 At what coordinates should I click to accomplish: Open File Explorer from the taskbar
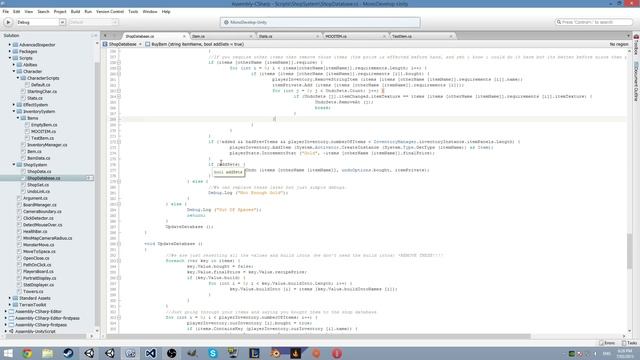click(x=47, y=353)
